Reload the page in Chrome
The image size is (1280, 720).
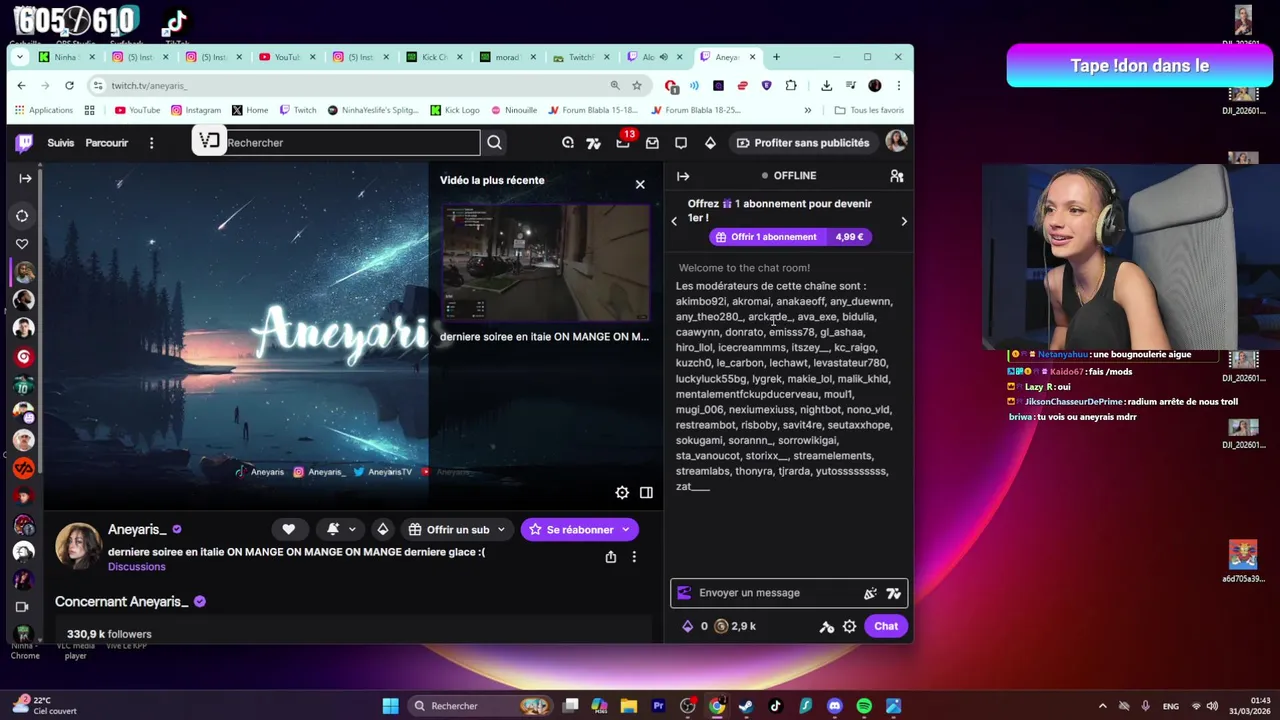click(x=69, y=85)
